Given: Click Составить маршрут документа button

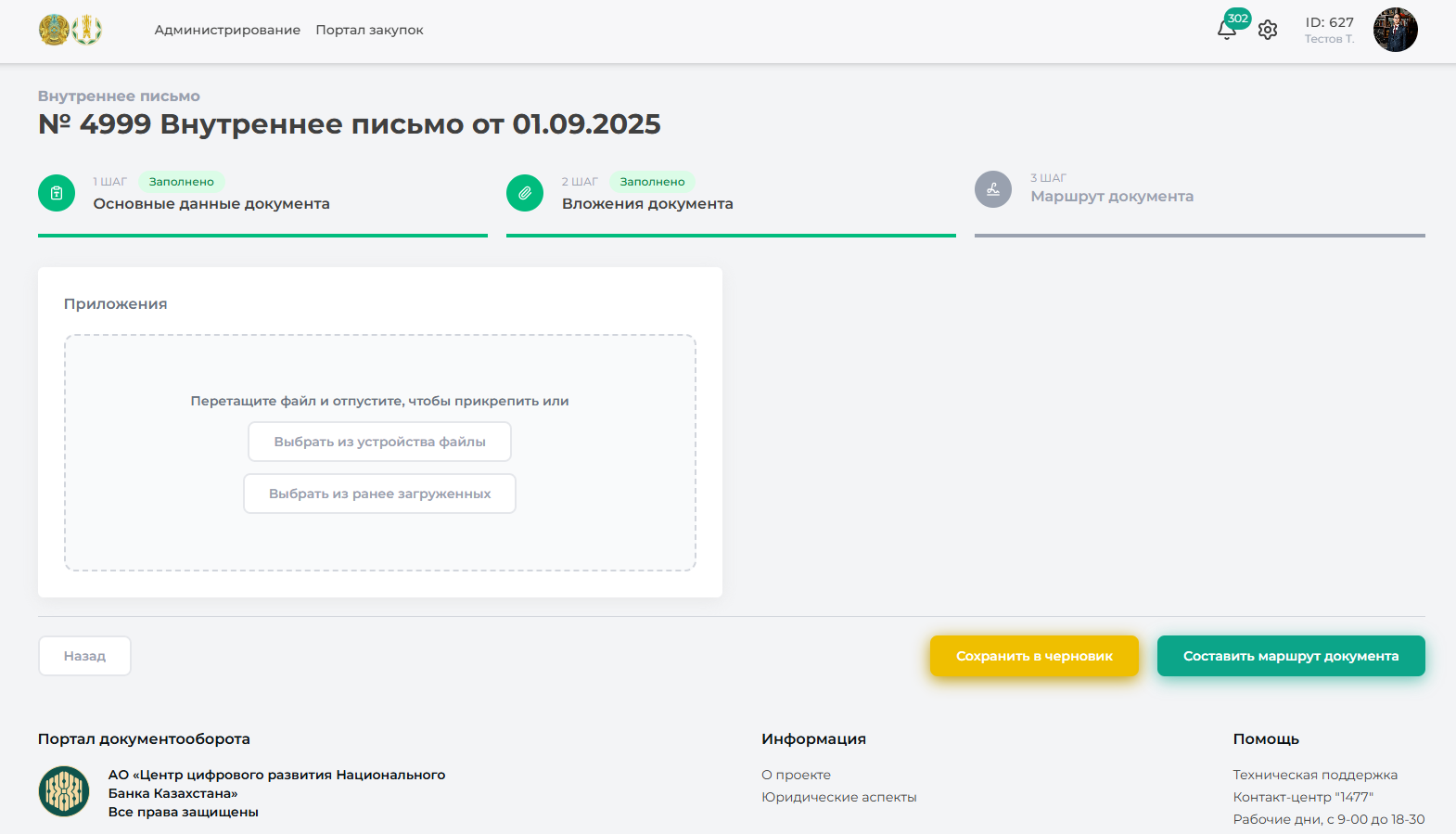Looking at the screenshot, I should point(1290,656).
